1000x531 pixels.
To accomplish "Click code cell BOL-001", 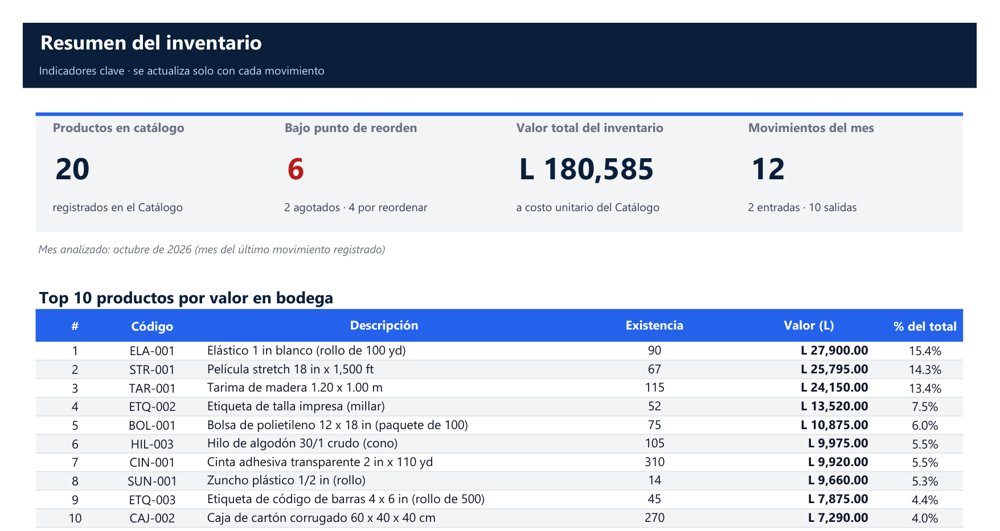I will click(x=152, y=425).
